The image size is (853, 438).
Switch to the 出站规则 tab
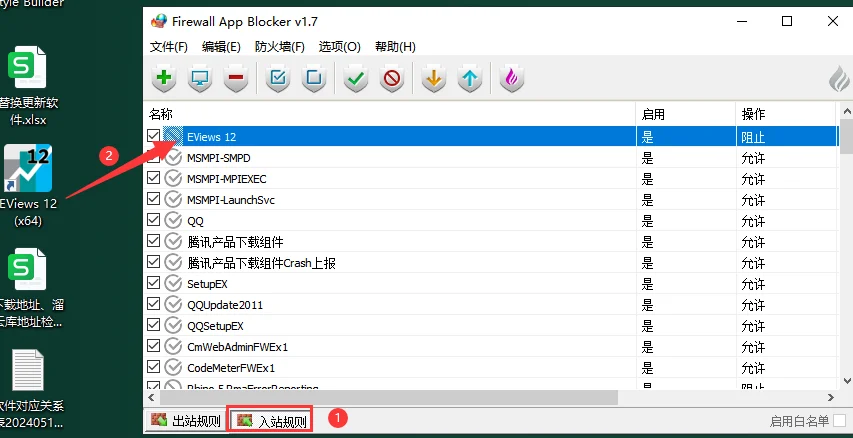(x=186, y=421)
